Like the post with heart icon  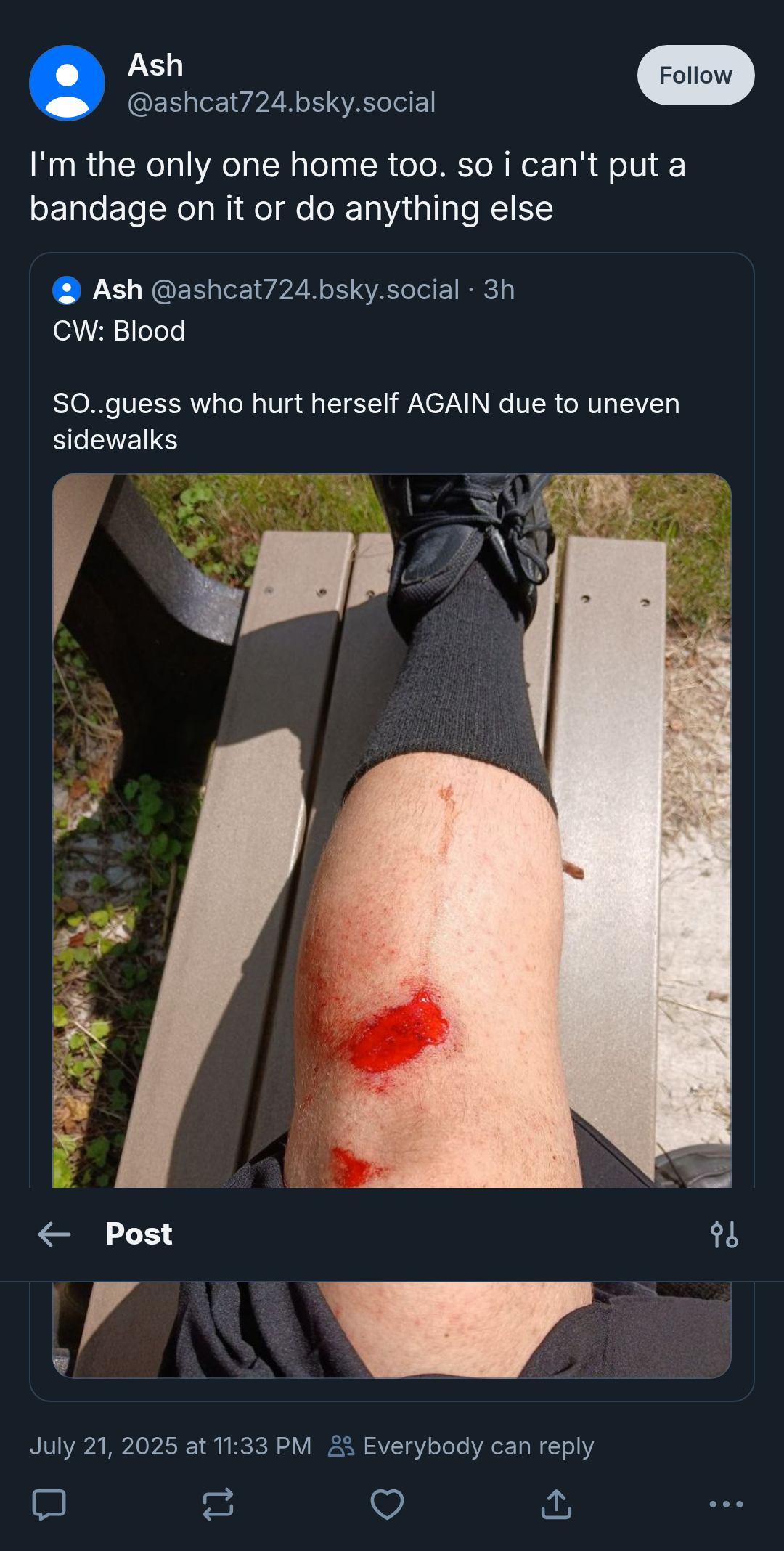pos(387,1505)
